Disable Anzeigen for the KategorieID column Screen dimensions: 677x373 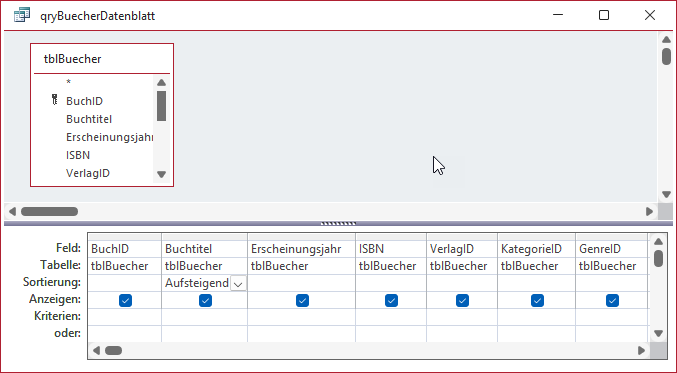pos(537,300)
